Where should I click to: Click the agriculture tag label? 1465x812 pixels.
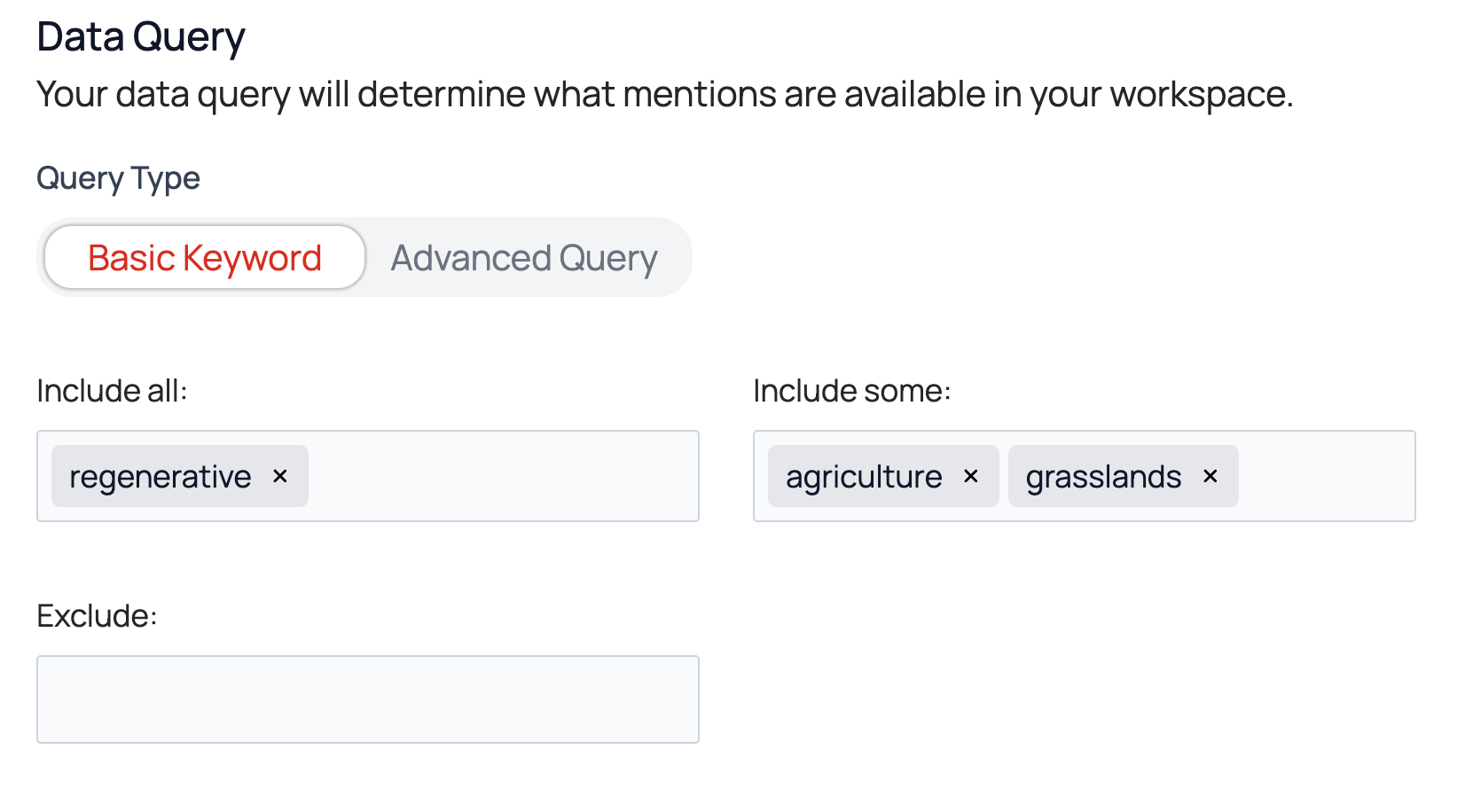coord(864,477)
